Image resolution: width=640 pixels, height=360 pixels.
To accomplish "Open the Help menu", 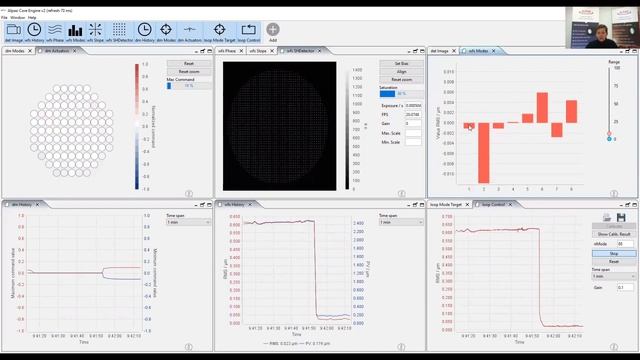I will (32, 18).
